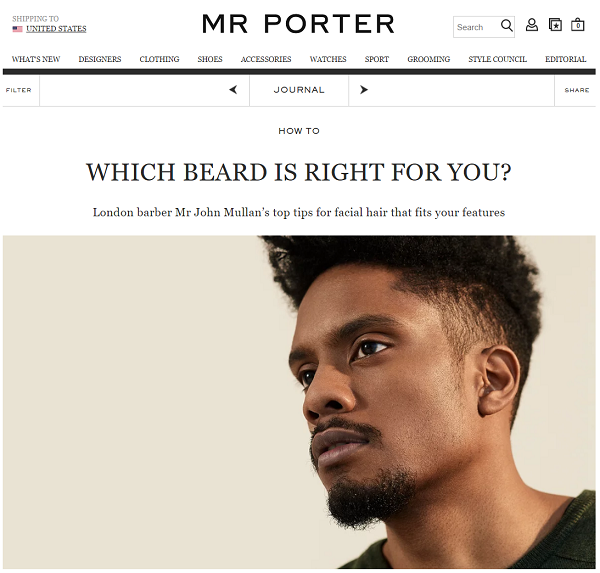
Task: Click the How To category link
Action: tap(299, 131)
